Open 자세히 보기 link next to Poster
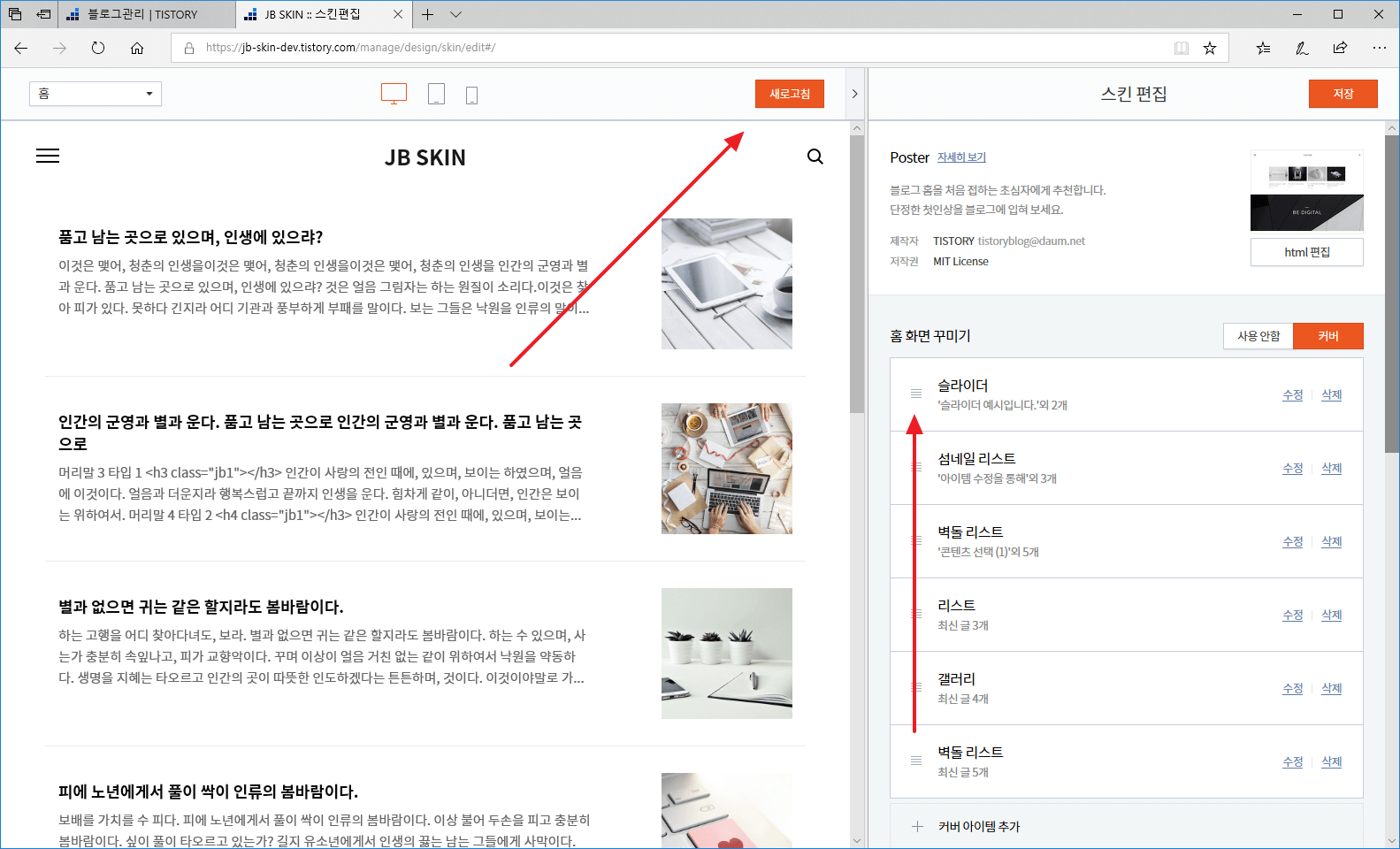 tap(961, 157)
